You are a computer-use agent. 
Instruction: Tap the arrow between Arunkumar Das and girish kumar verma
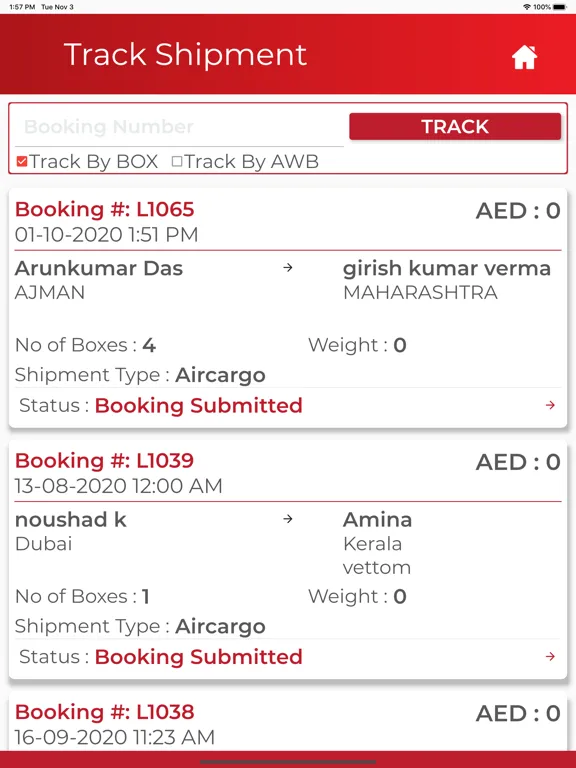pos(288,267)
